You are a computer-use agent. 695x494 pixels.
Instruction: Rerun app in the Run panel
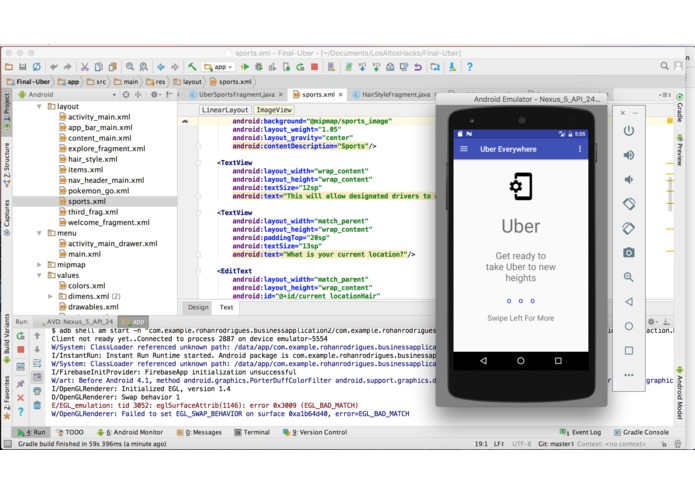(x=20, y=336)
